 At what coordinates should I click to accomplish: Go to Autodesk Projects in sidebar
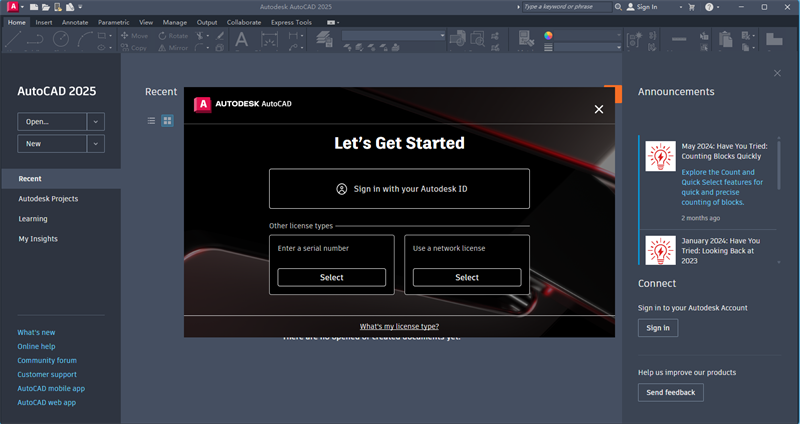[x=48, y=199]
